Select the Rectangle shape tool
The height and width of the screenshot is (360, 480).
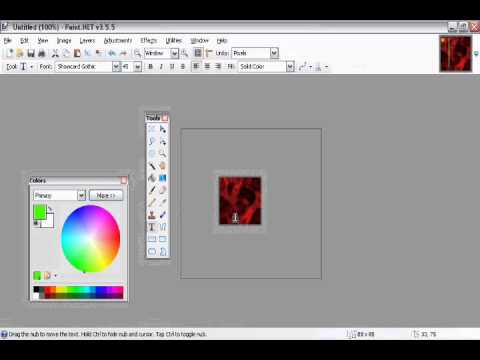(152, 239)
